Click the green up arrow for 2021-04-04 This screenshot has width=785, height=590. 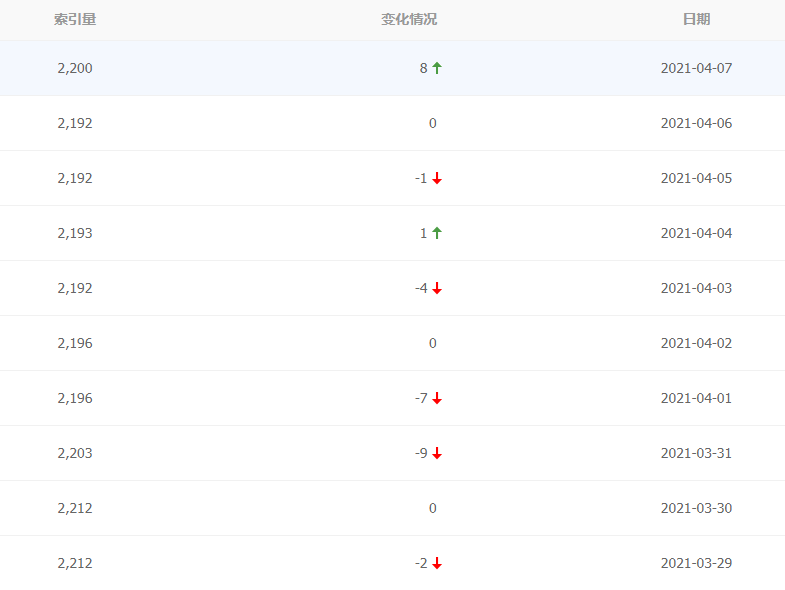tap(437, 233)
